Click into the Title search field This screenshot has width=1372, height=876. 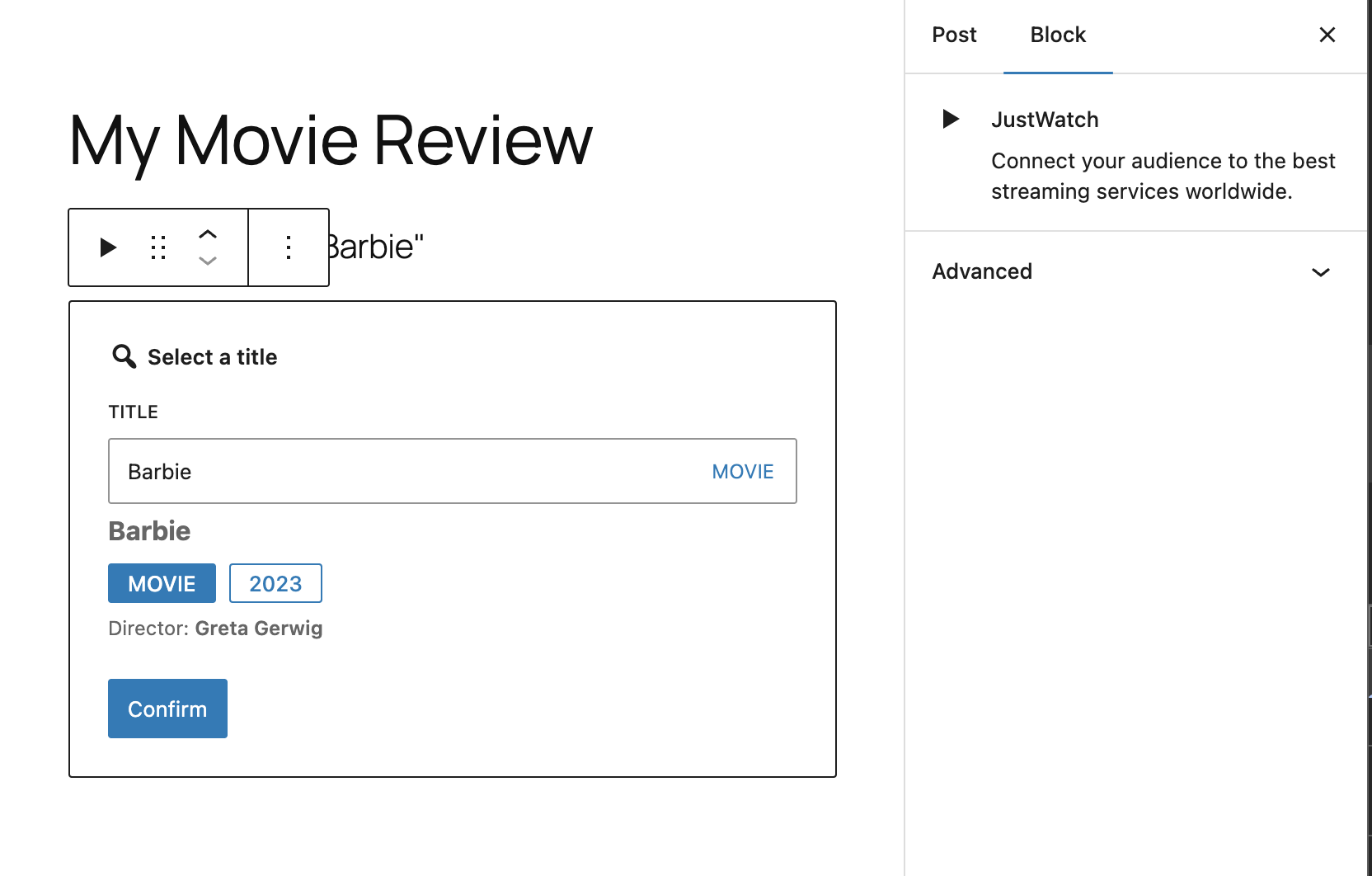[396, 472]
